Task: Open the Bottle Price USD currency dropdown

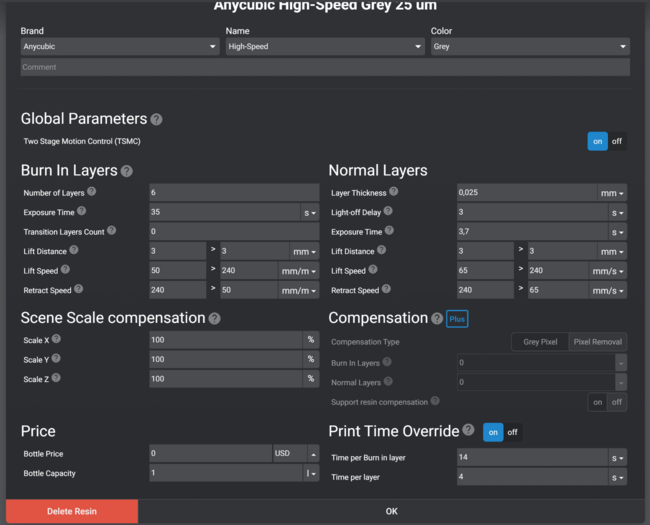Action: [x=295, y=453]
